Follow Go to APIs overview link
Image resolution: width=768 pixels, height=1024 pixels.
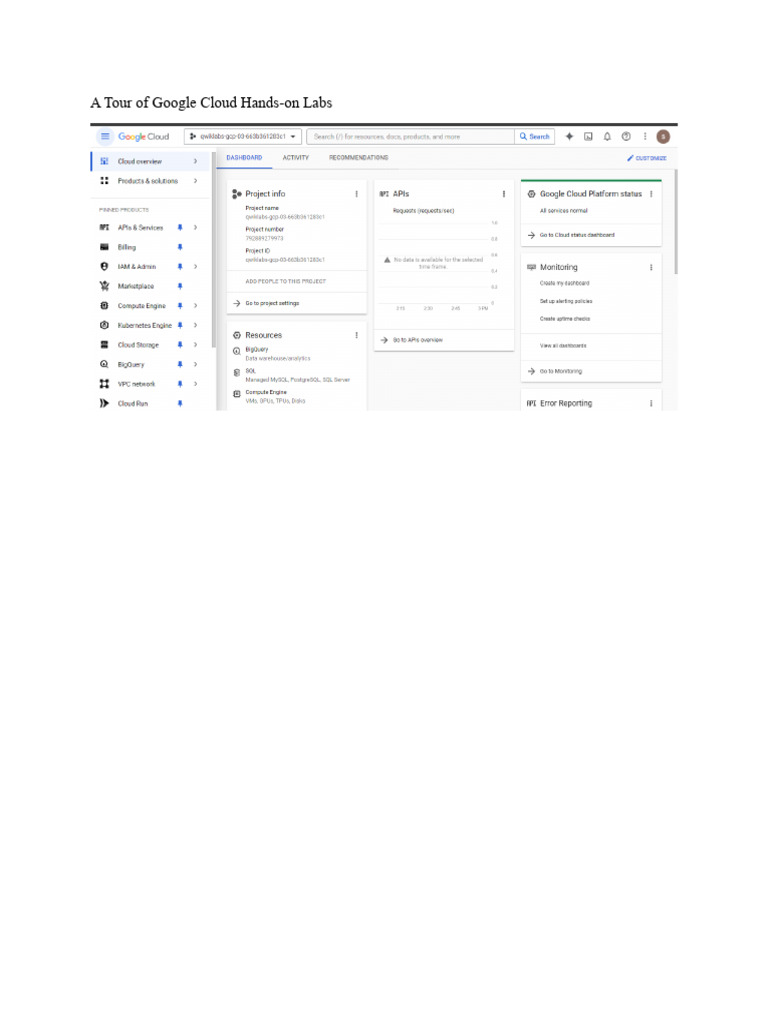click(x=418, y=340)
